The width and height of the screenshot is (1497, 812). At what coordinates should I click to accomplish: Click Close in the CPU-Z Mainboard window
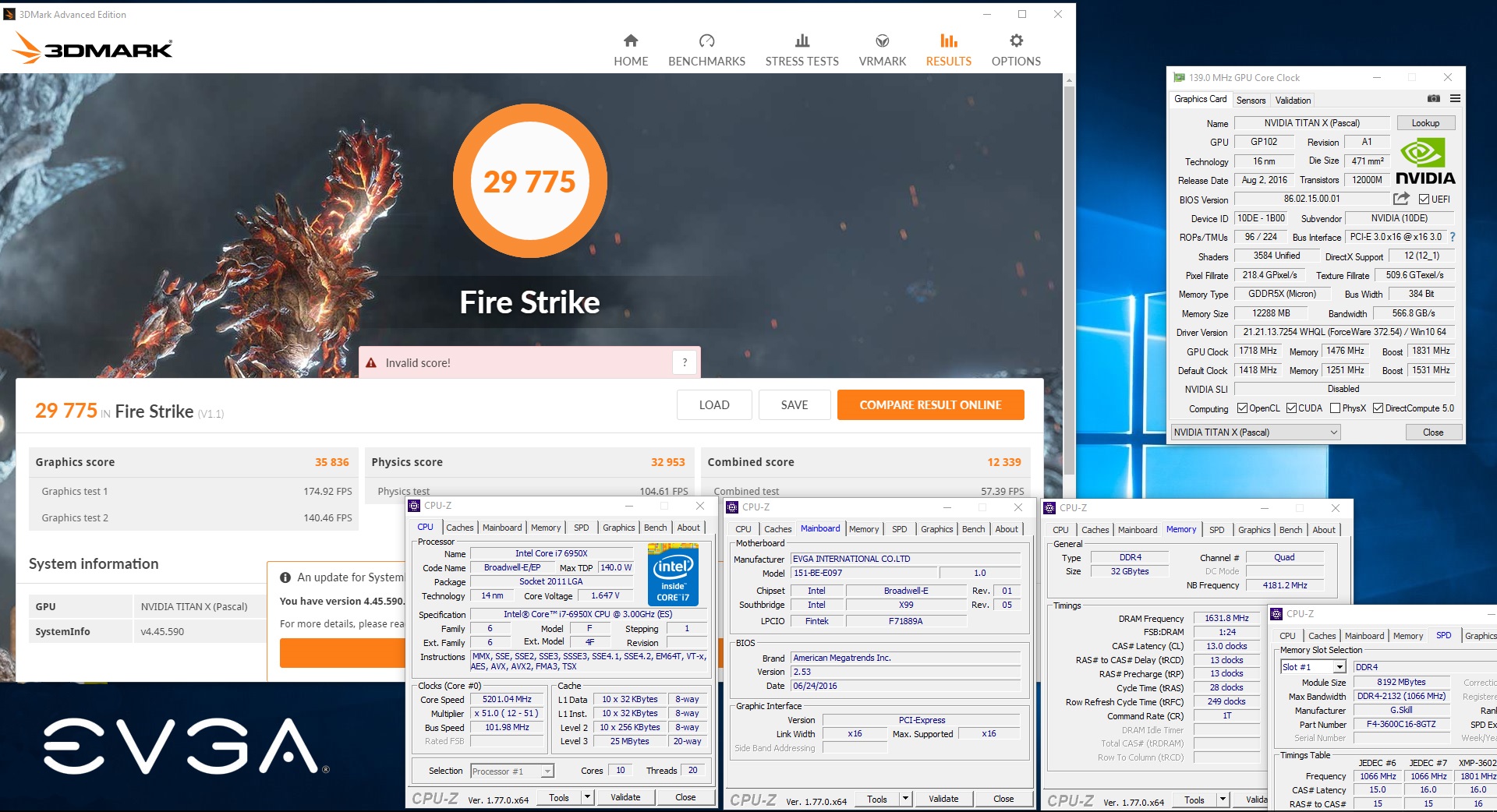[x=1003, y=799]
